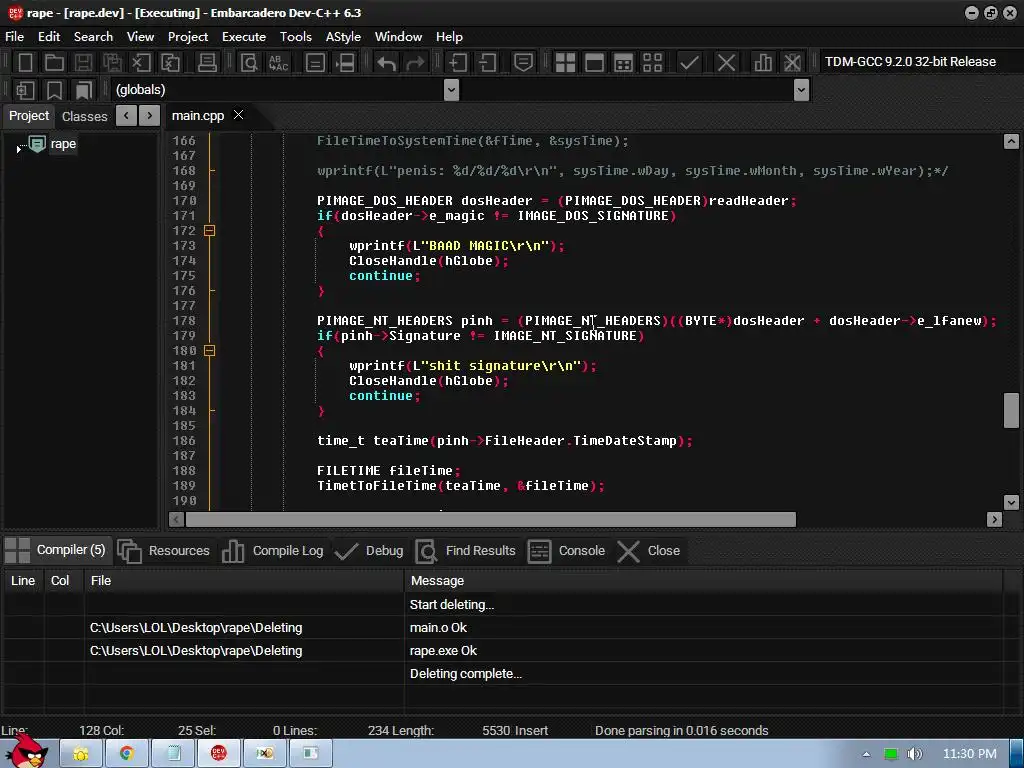Click the Close All files icon
1024x768 pixels.
170,62
